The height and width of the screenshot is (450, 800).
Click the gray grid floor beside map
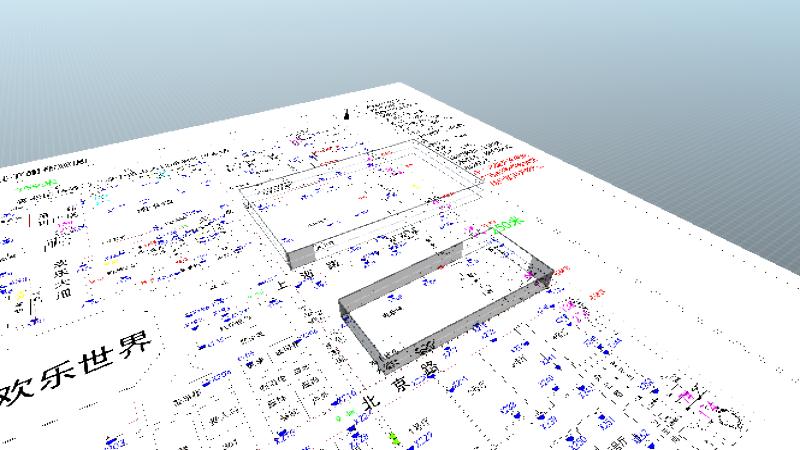700,200
